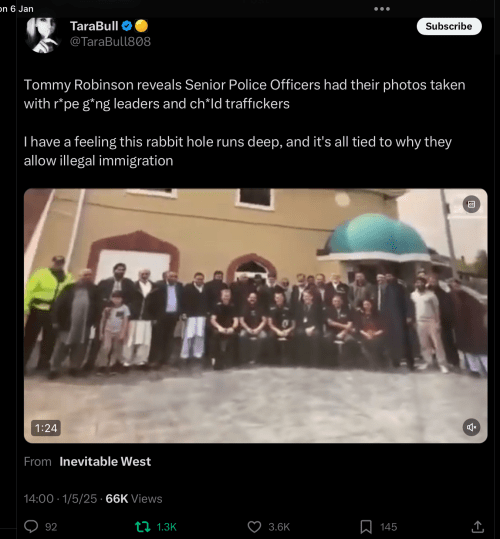Open the three-dot more options menu
Image resolution: width=500 pixels, height=539 pixels.
pyautogui.click(x=382, y=9)
